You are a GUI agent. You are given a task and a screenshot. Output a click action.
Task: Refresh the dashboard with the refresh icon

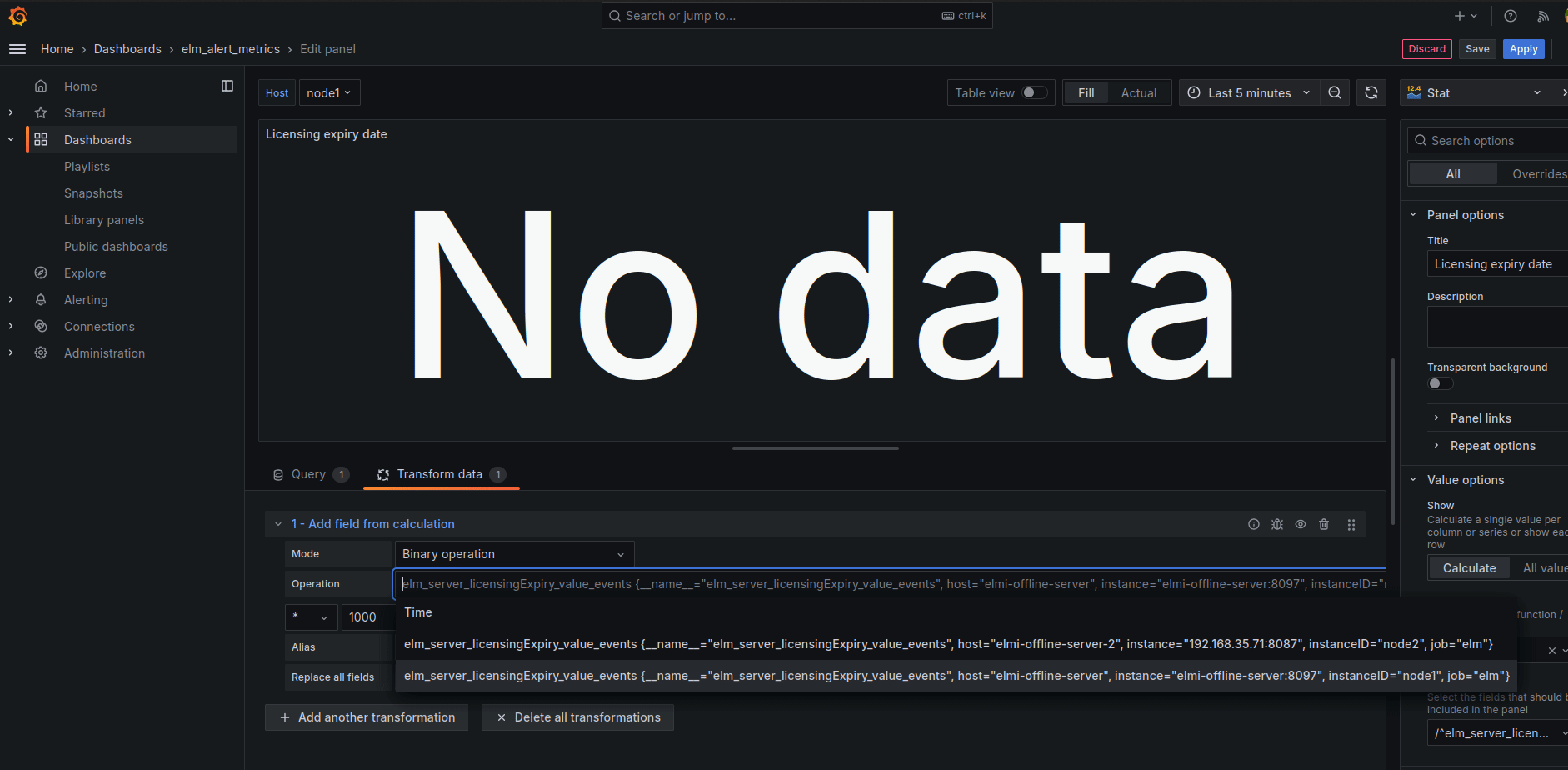(x=1371, y=93)
